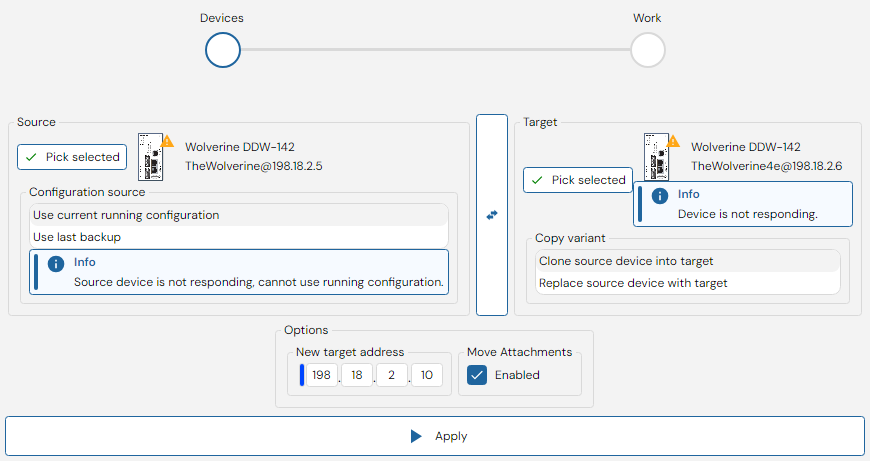Click info icon in source configuration message
This screenshot has width=870, height=461.
pos(55,264)
